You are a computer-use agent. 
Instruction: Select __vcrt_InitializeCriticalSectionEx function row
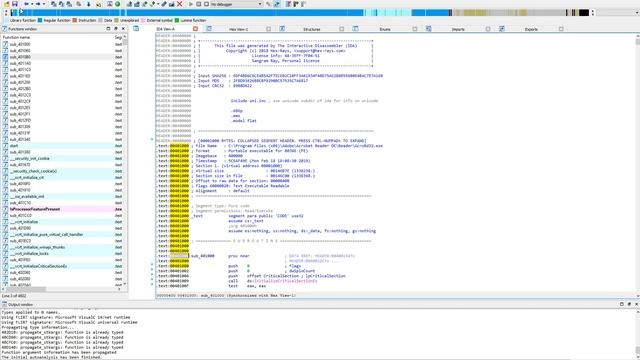pos(62,266)
